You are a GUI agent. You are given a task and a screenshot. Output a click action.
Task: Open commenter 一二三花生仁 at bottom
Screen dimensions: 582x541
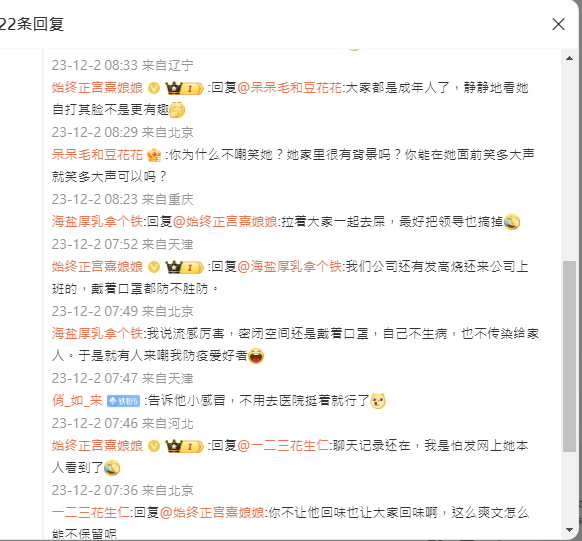tap(91, 513)
